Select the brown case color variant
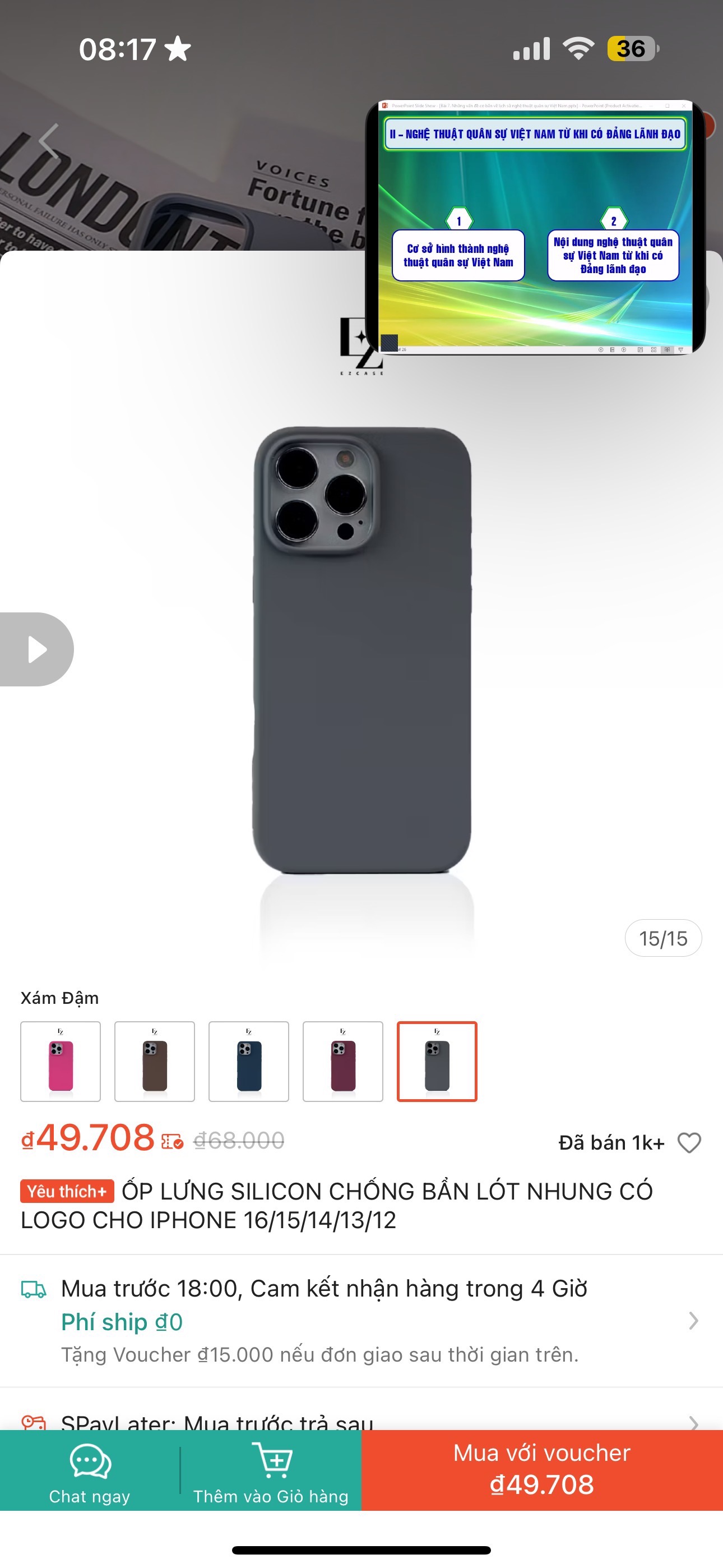Screen dimensions: 723x1568 tap(155, 1061)
